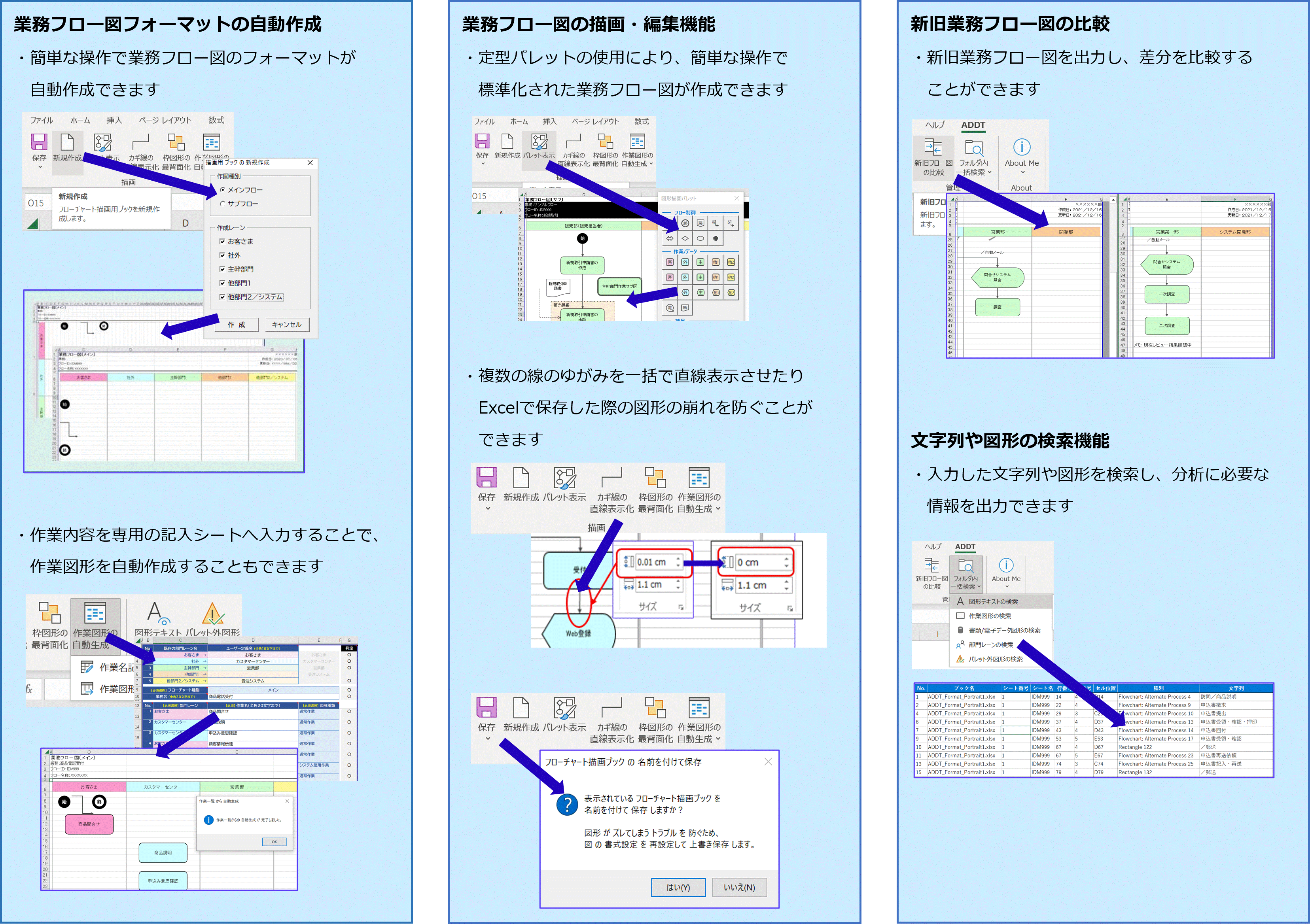Viewport: 1310px width, 924px height.
Task: Click 保存 floppy icon beside the new-workbook dialog
Action: click(x=39, y=143)
